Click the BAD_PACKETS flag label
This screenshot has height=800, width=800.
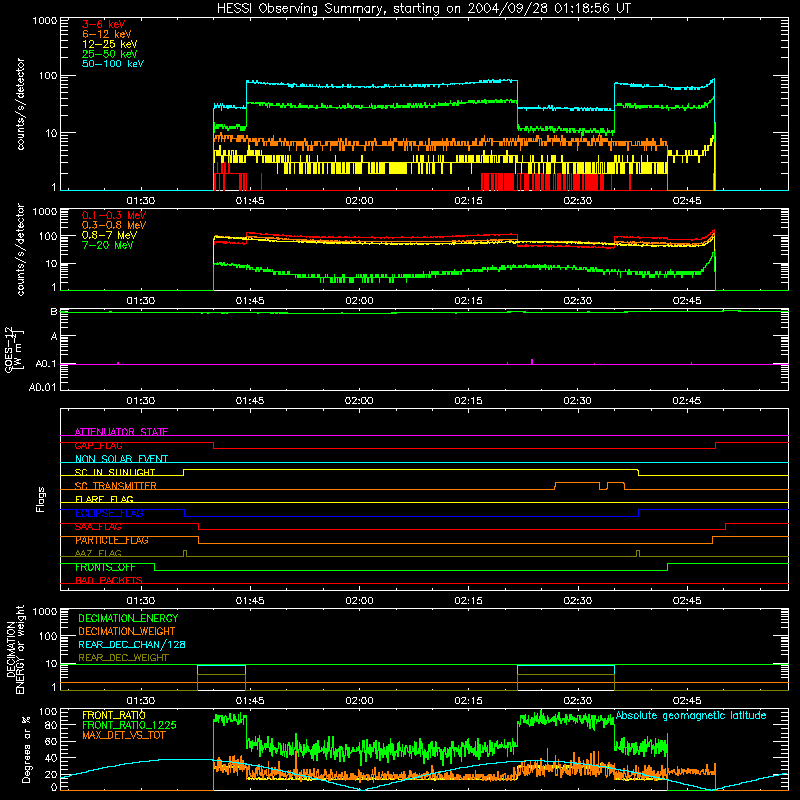(x=109, y=580)
